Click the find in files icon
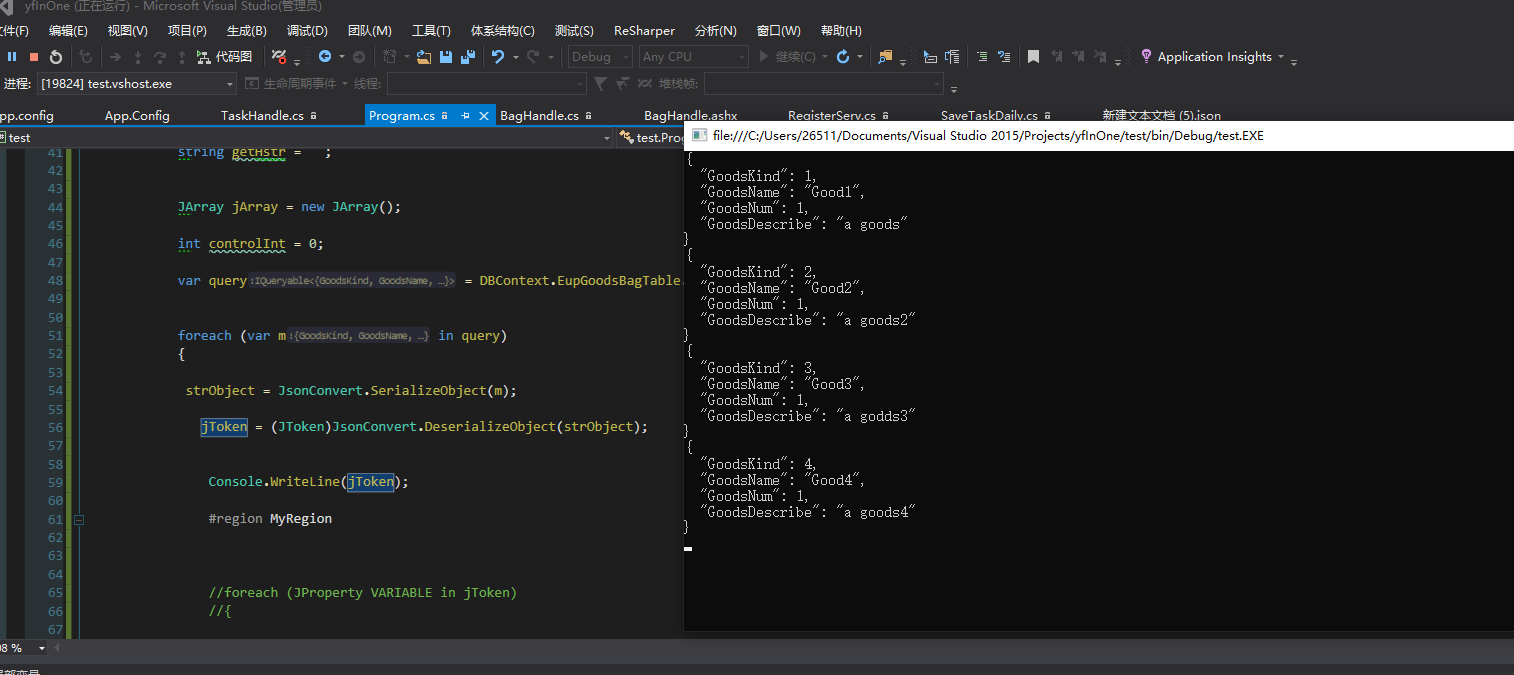This screenshot has height=675, width=1514. 885,57
